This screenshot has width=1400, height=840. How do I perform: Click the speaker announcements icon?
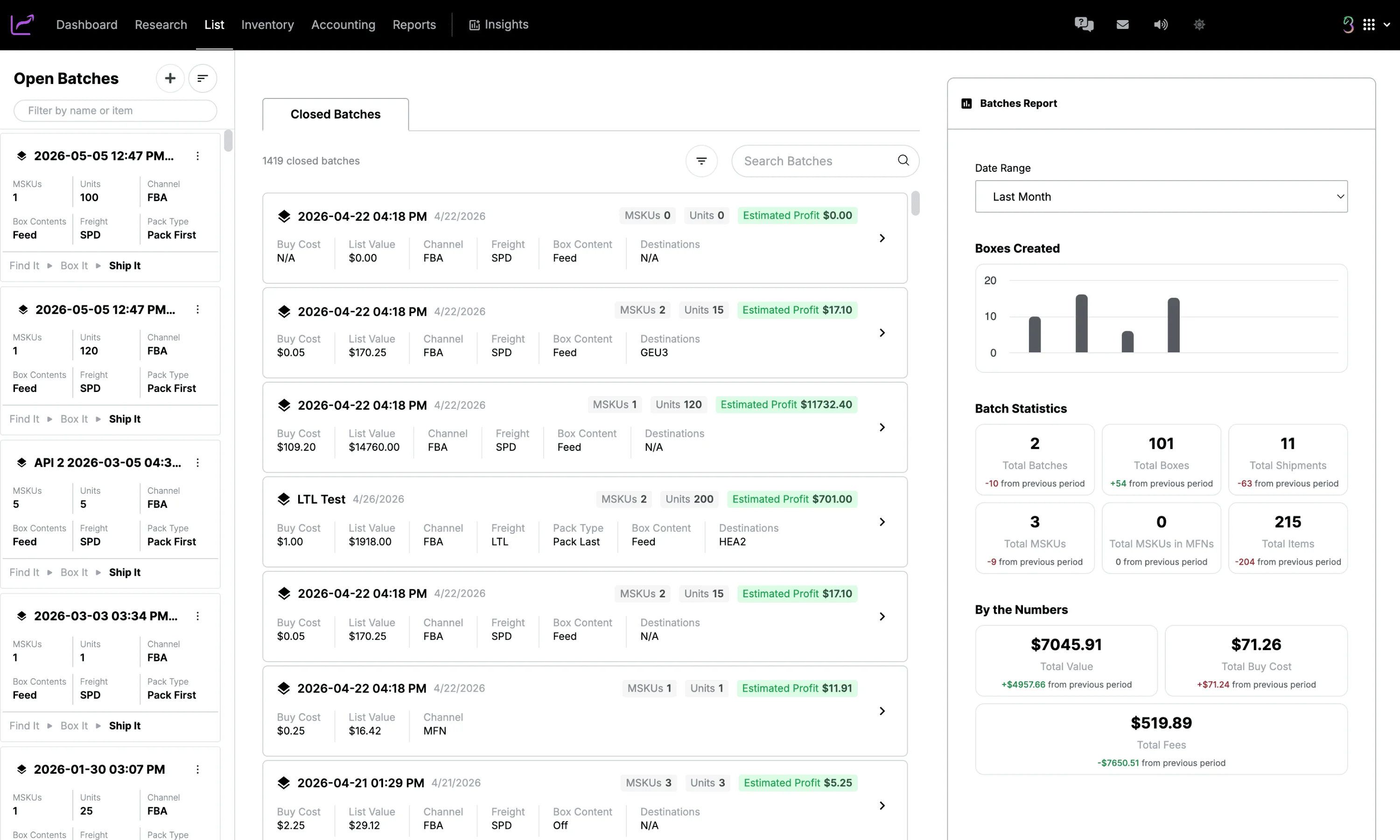1161,24
